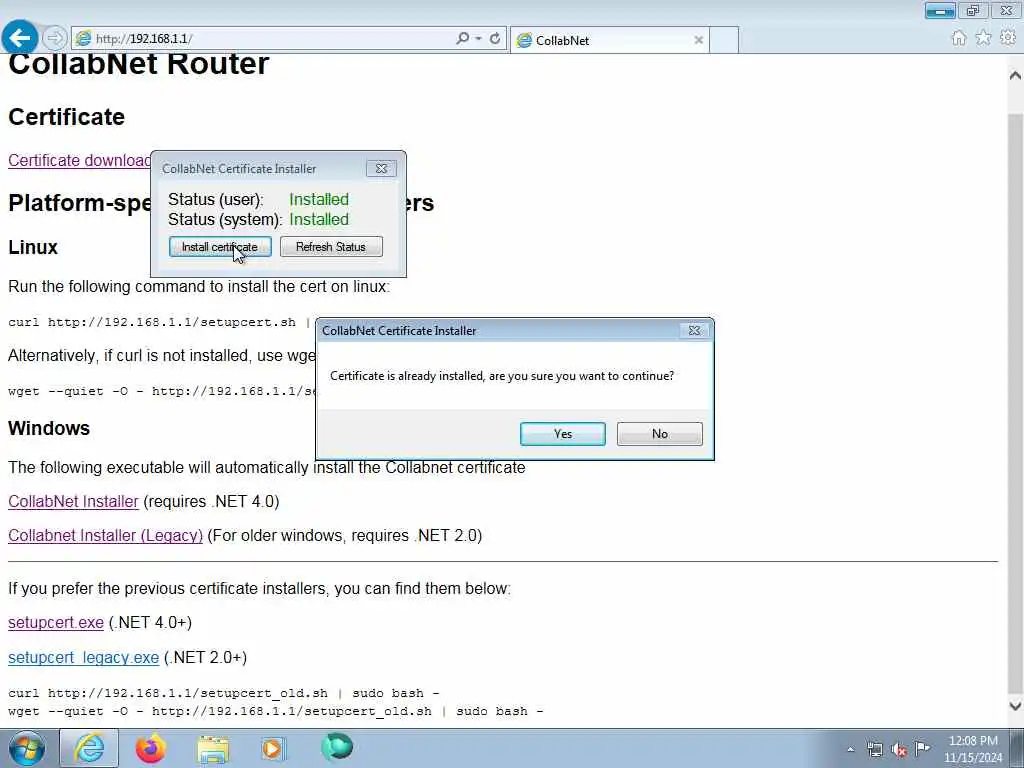
Task: Click the scrollbar down arrow
Action: 1015,705
